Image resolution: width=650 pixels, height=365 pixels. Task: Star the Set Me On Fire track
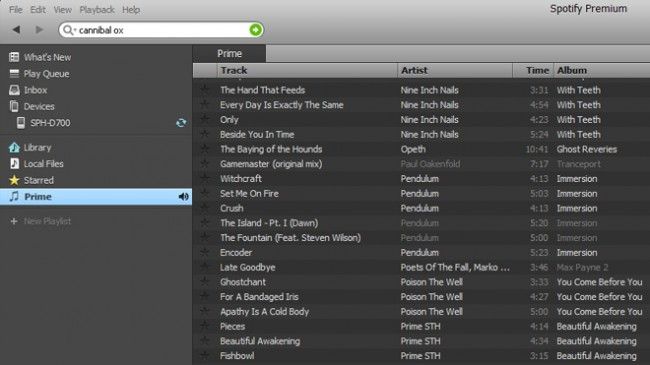tap(205, 193)
